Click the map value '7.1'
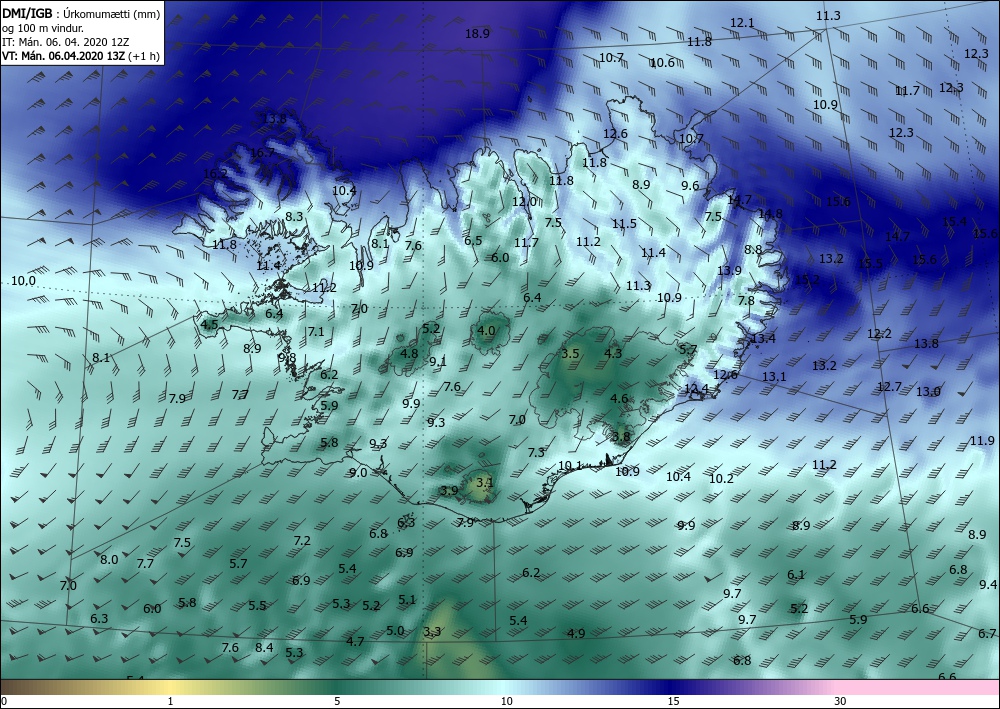The width and height of the screenshot is (1000, 709). [316, 332]
